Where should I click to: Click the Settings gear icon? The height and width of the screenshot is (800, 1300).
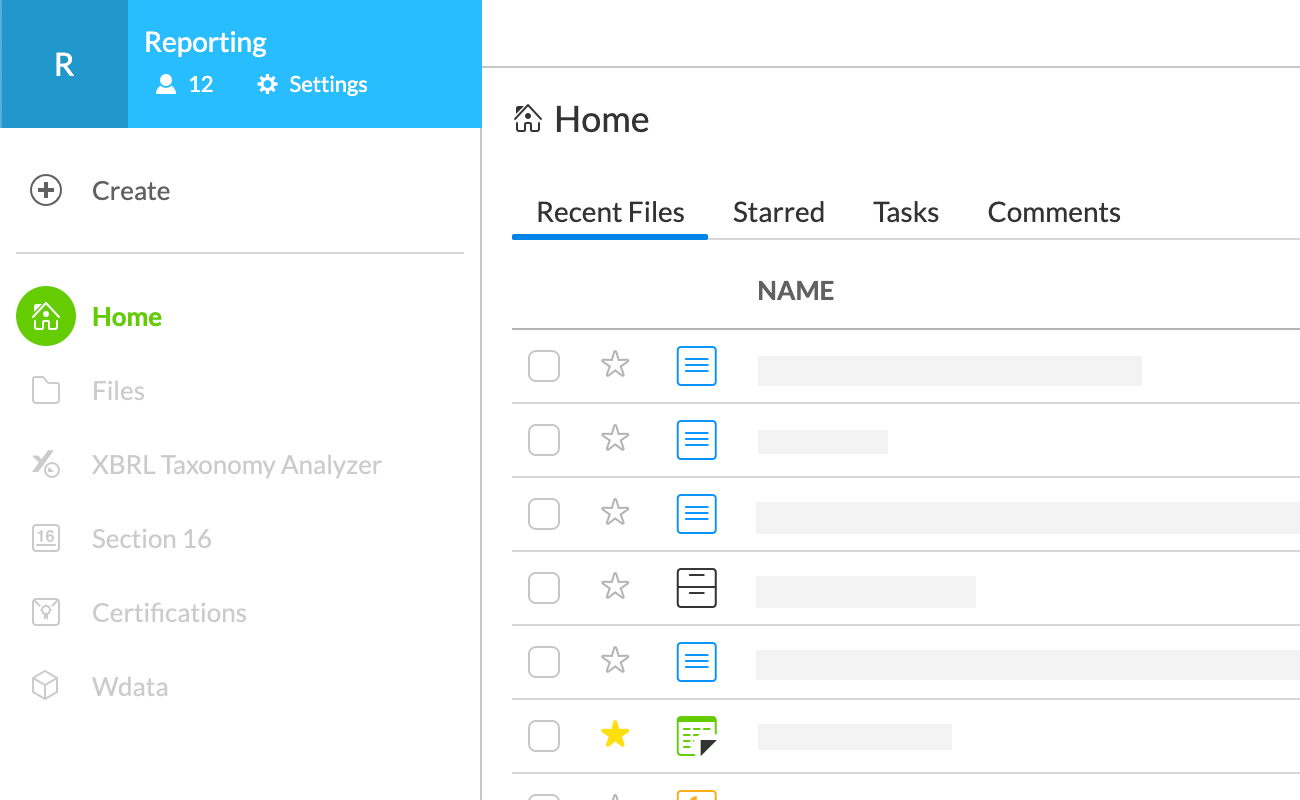267,85
